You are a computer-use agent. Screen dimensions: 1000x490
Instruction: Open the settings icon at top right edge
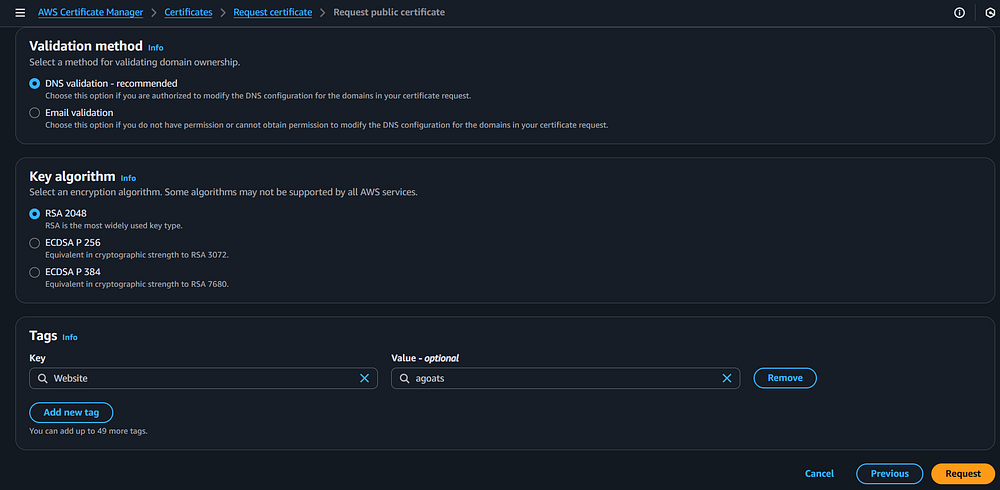(x=990, y=12)
